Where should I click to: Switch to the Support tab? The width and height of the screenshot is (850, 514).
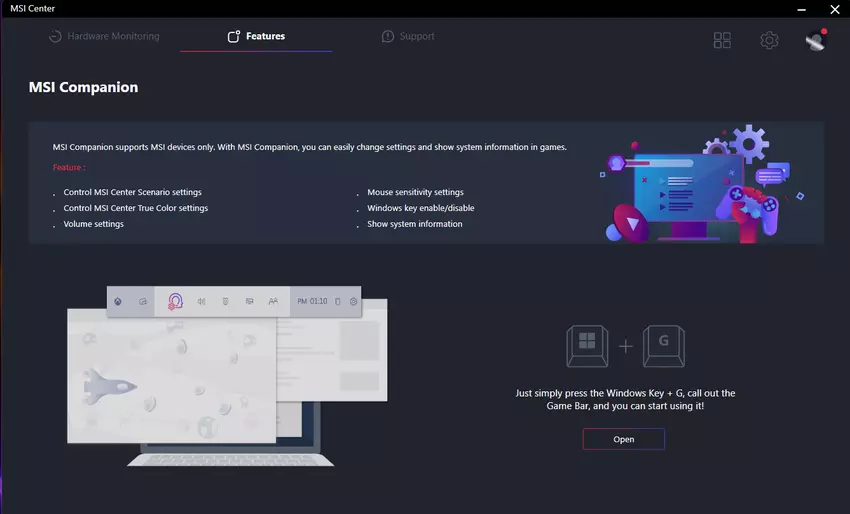(x=408, y=37)
